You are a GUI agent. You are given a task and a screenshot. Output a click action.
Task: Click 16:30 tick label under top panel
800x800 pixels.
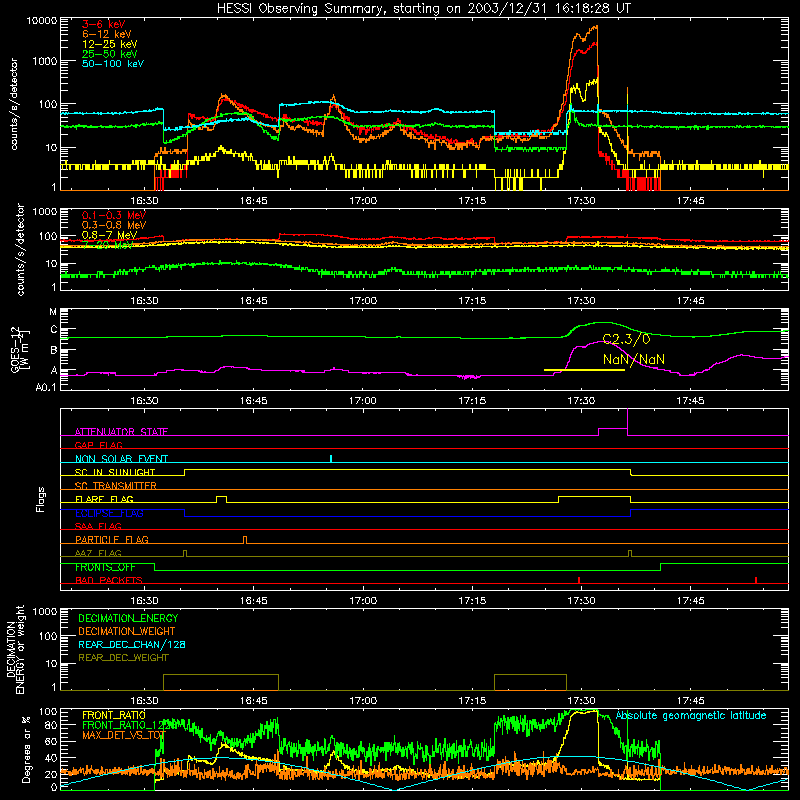tap(144, 201)
